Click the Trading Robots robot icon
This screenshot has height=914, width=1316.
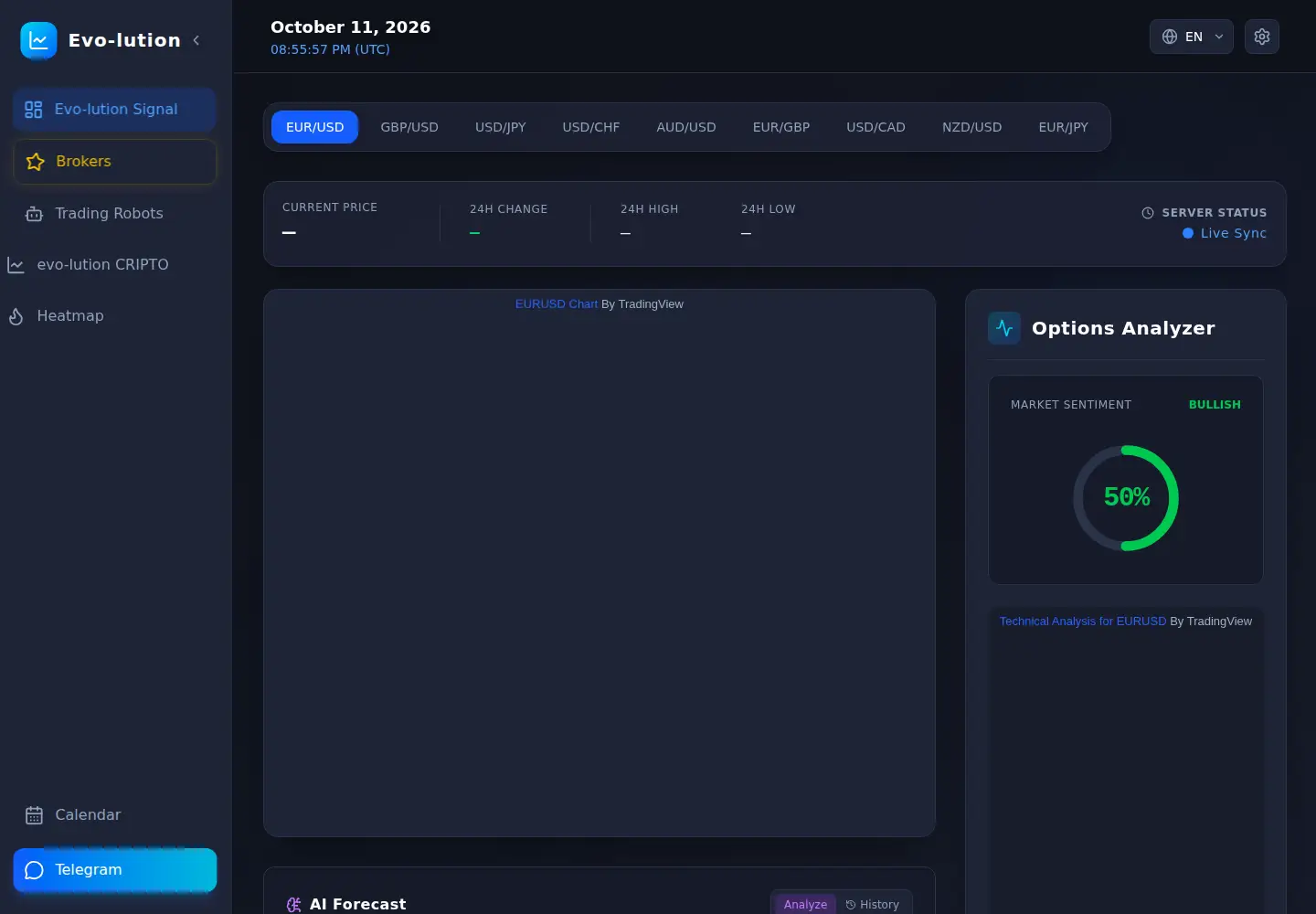pyautogui.click(x=35, y=214)
